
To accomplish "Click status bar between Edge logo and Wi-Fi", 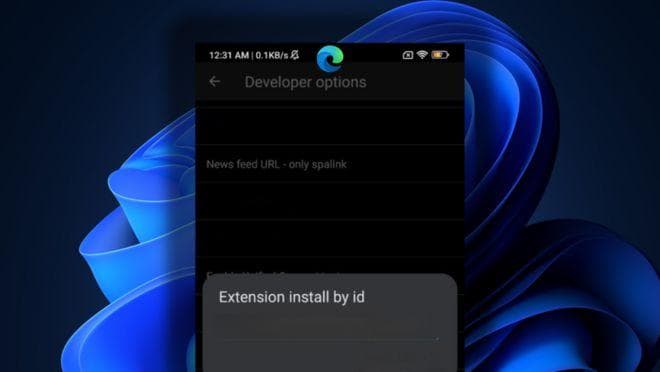I will pos(373,55).
